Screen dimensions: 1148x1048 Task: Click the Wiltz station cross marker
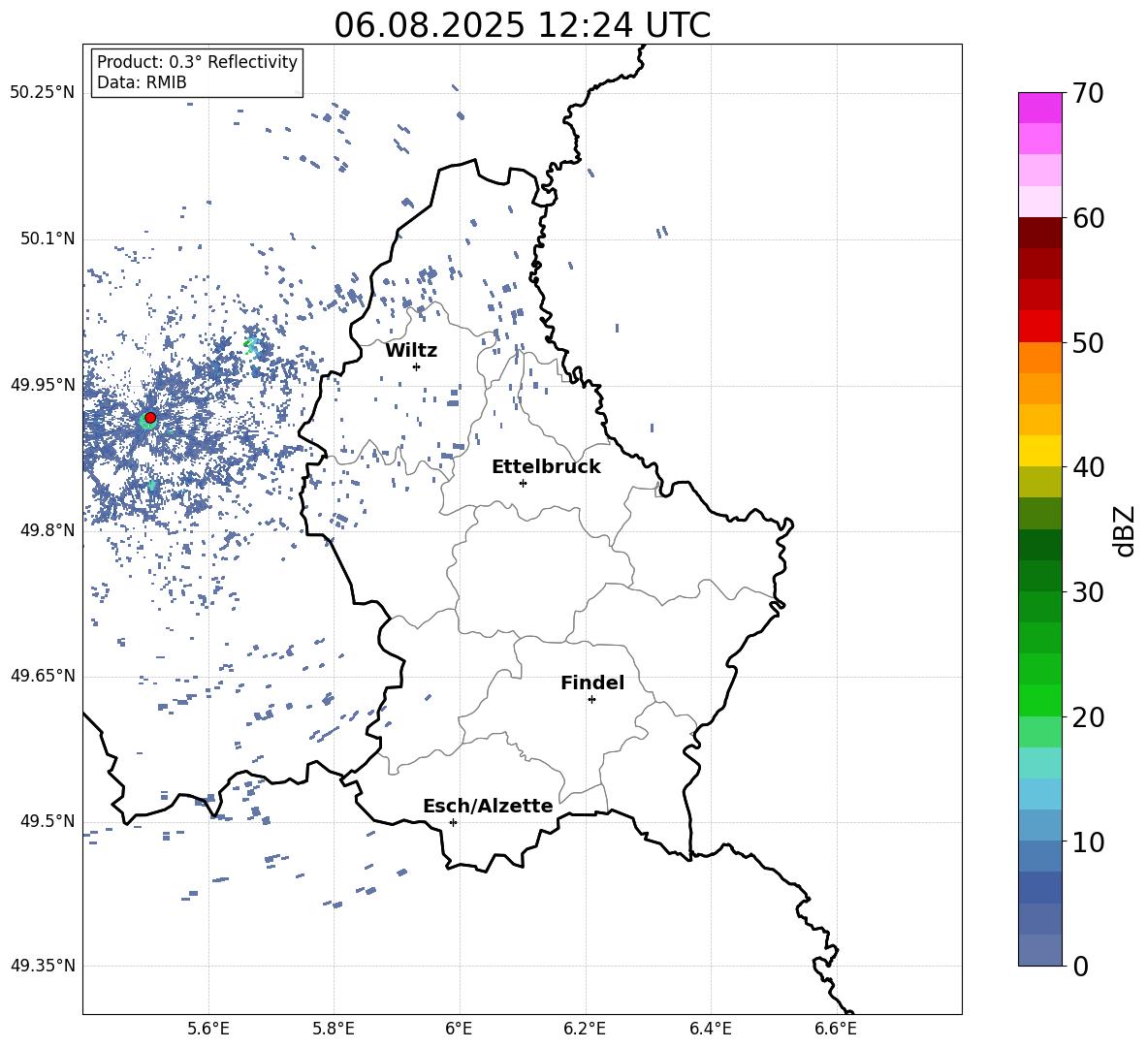(x=417, y=366)
